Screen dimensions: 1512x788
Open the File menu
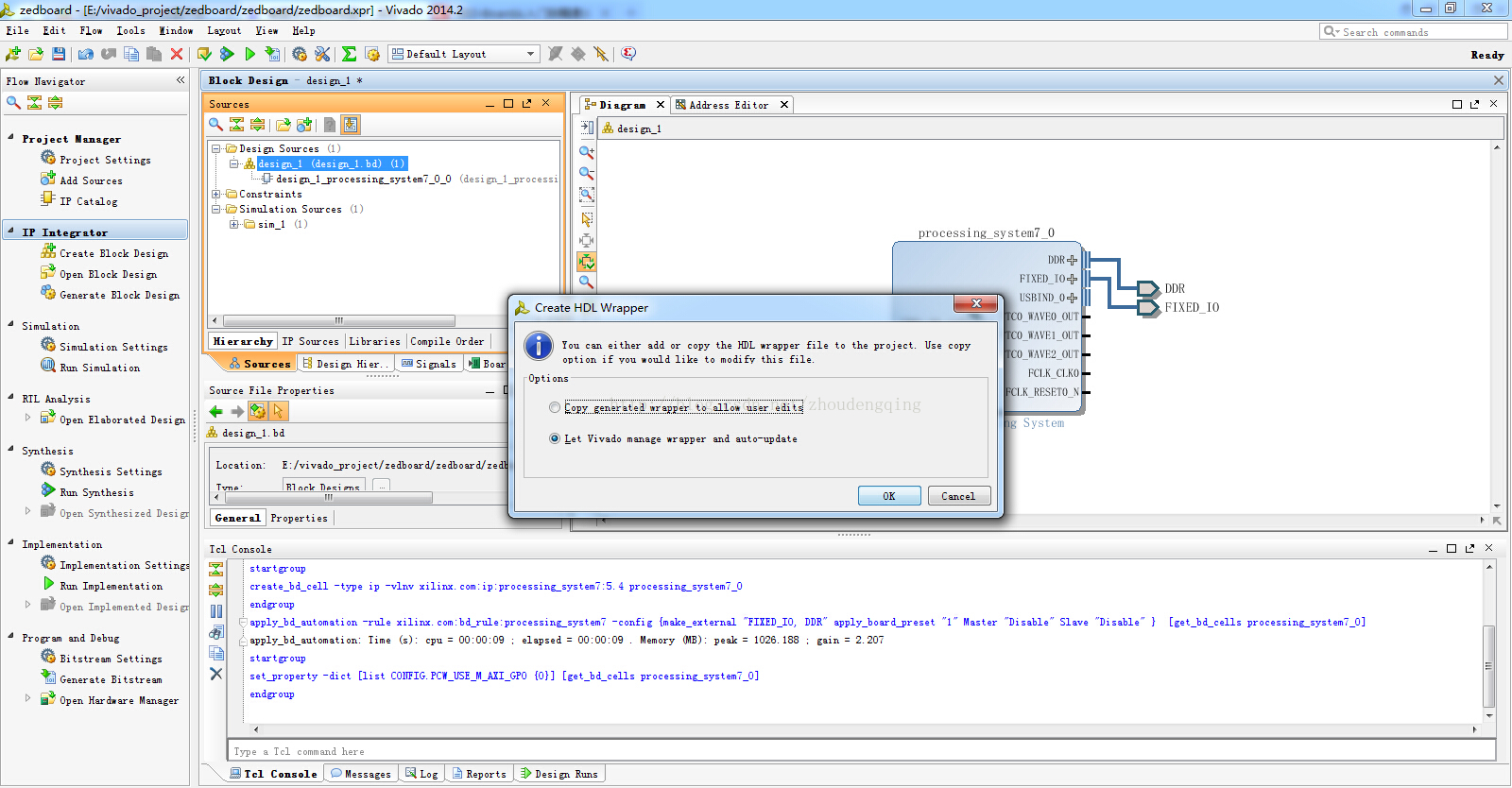pos(17,30)
